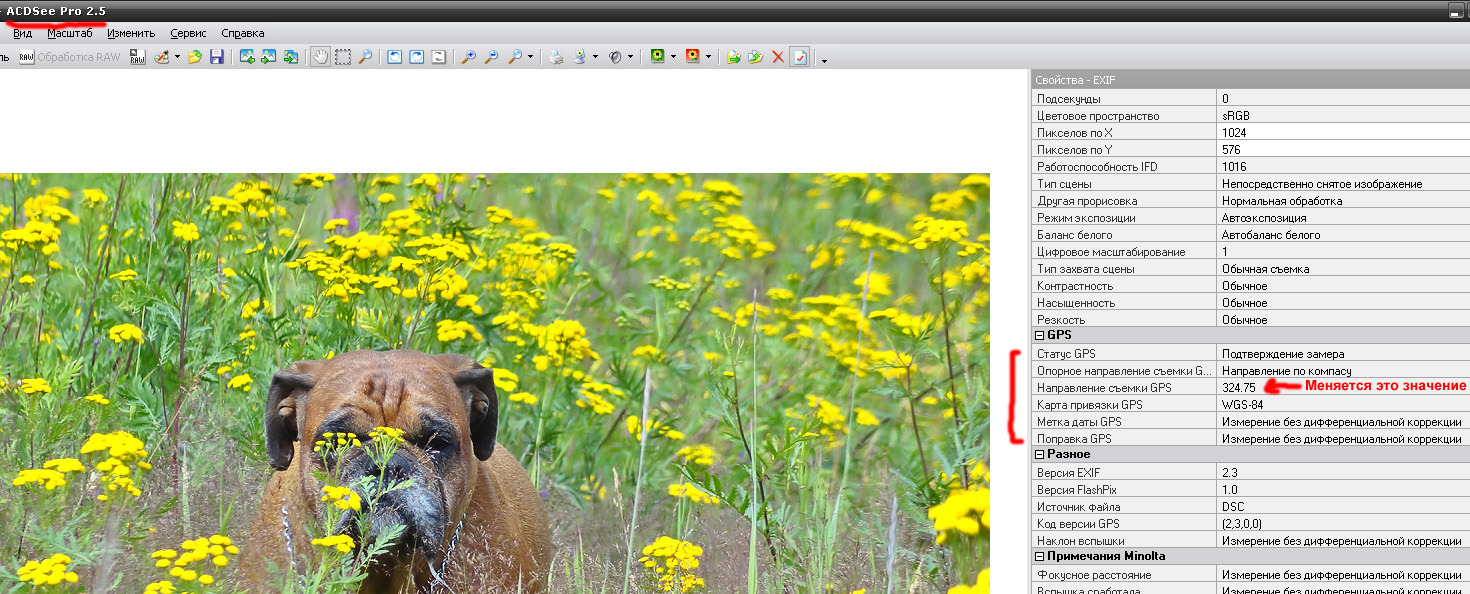Open the dropdown next to palette icon
The image size is (1470, 594).
coord(177,57)
